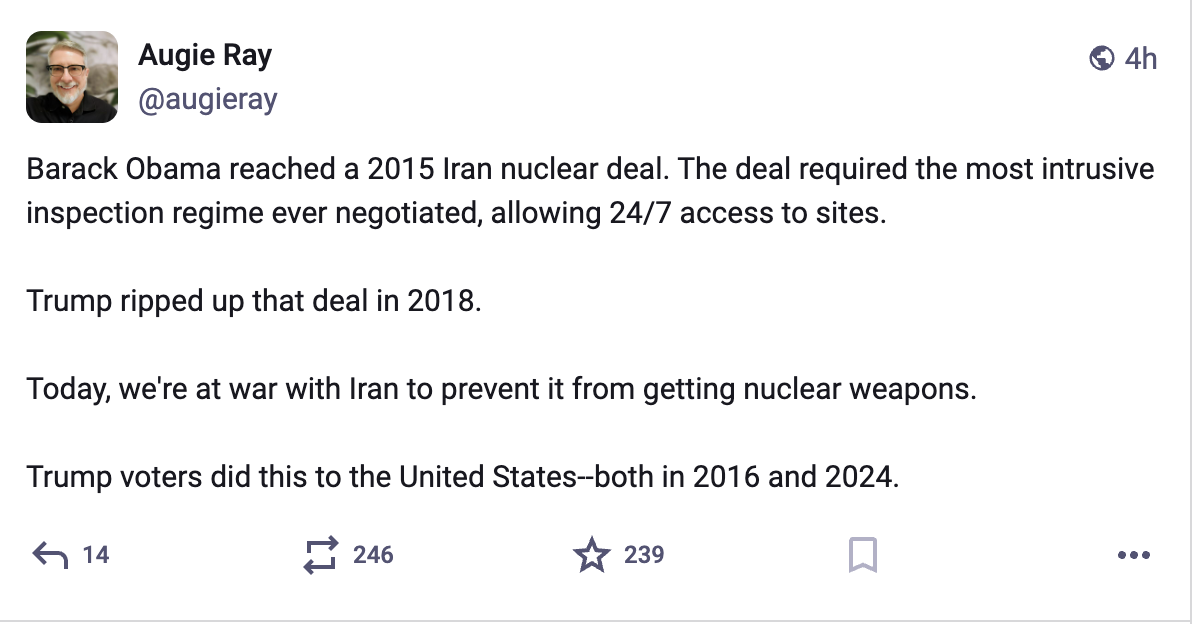The width and height of the screenshot is (1200, 624).
Task: Open the three-dot more options menu
Action: coord(1134,555)
